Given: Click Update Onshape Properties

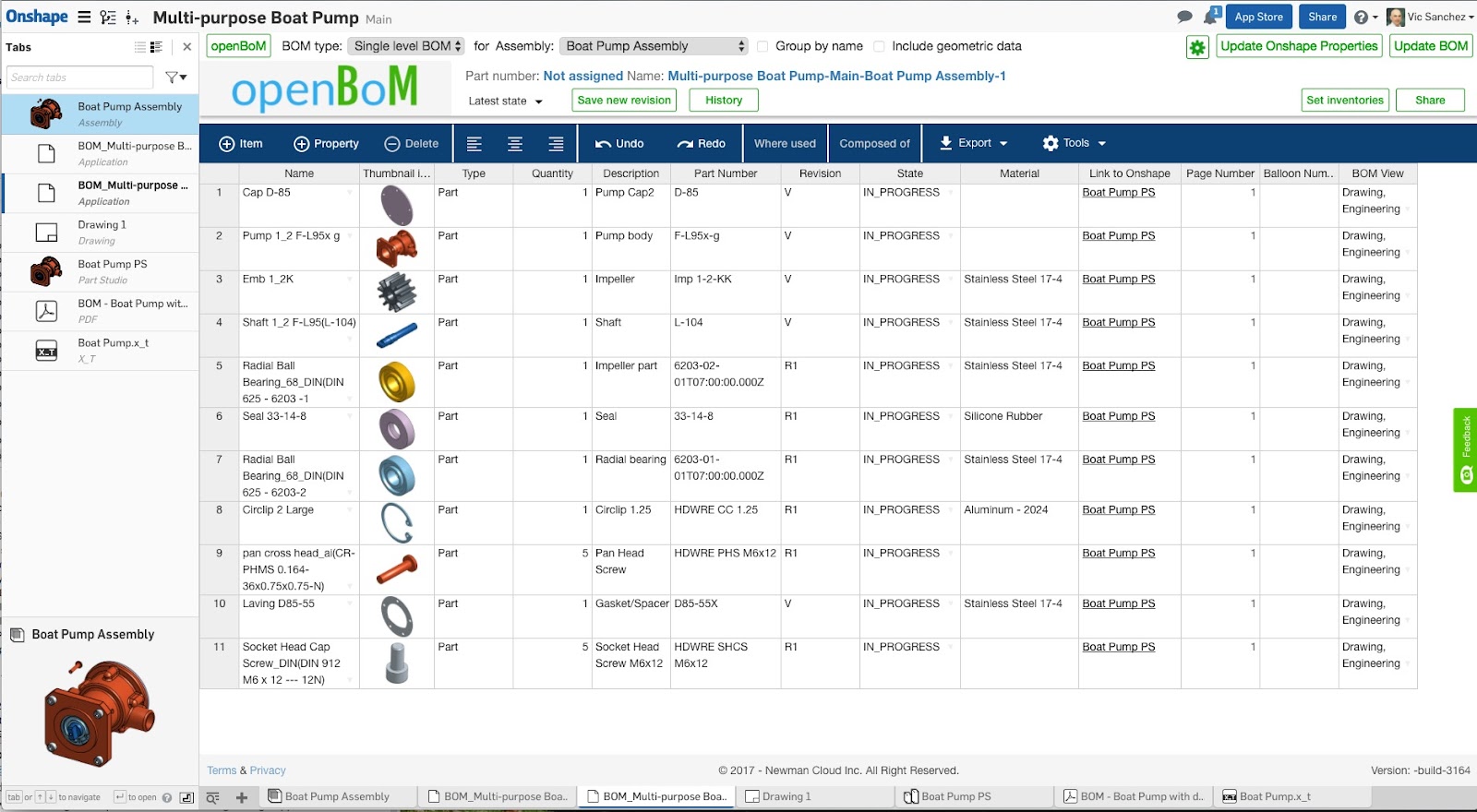Looking at the screenshot, I should coord(1299,46).
